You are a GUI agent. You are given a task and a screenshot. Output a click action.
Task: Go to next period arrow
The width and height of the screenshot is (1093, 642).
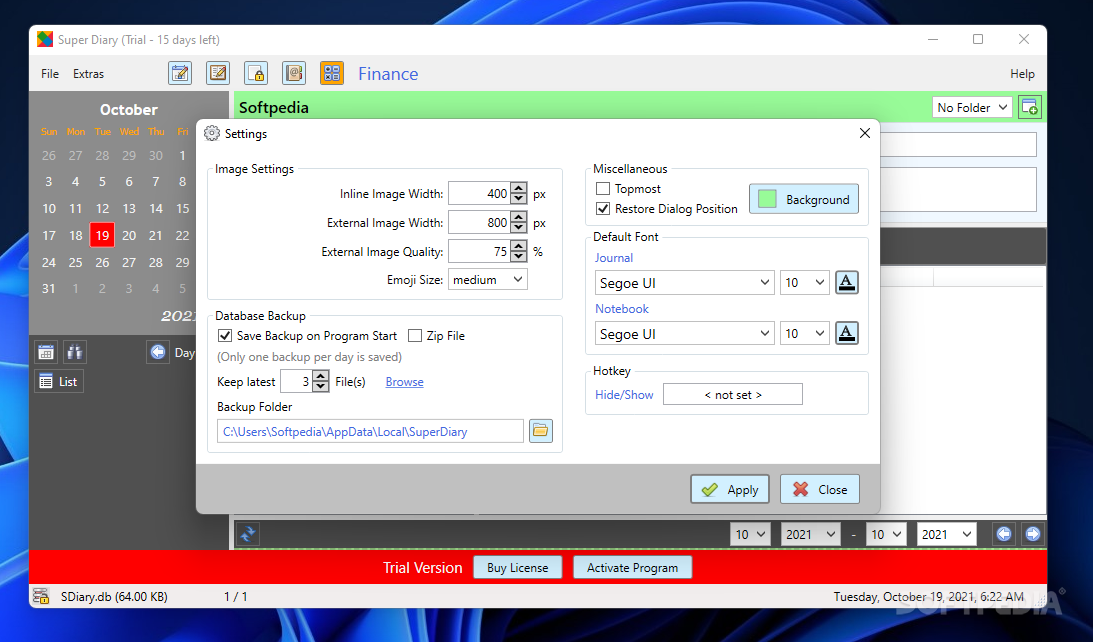(x=1032, y=534)
